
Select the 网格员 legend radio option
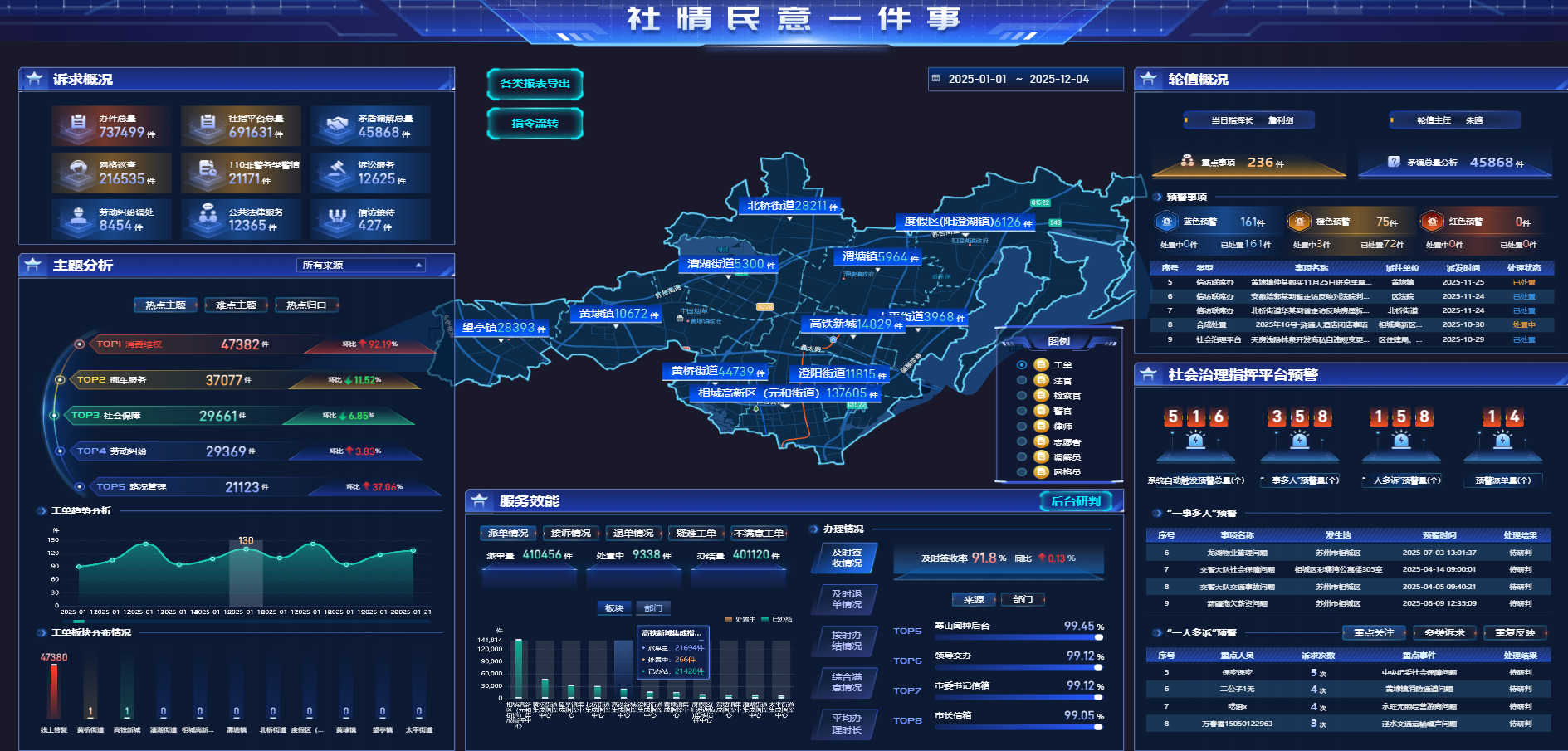point(1022,472)
